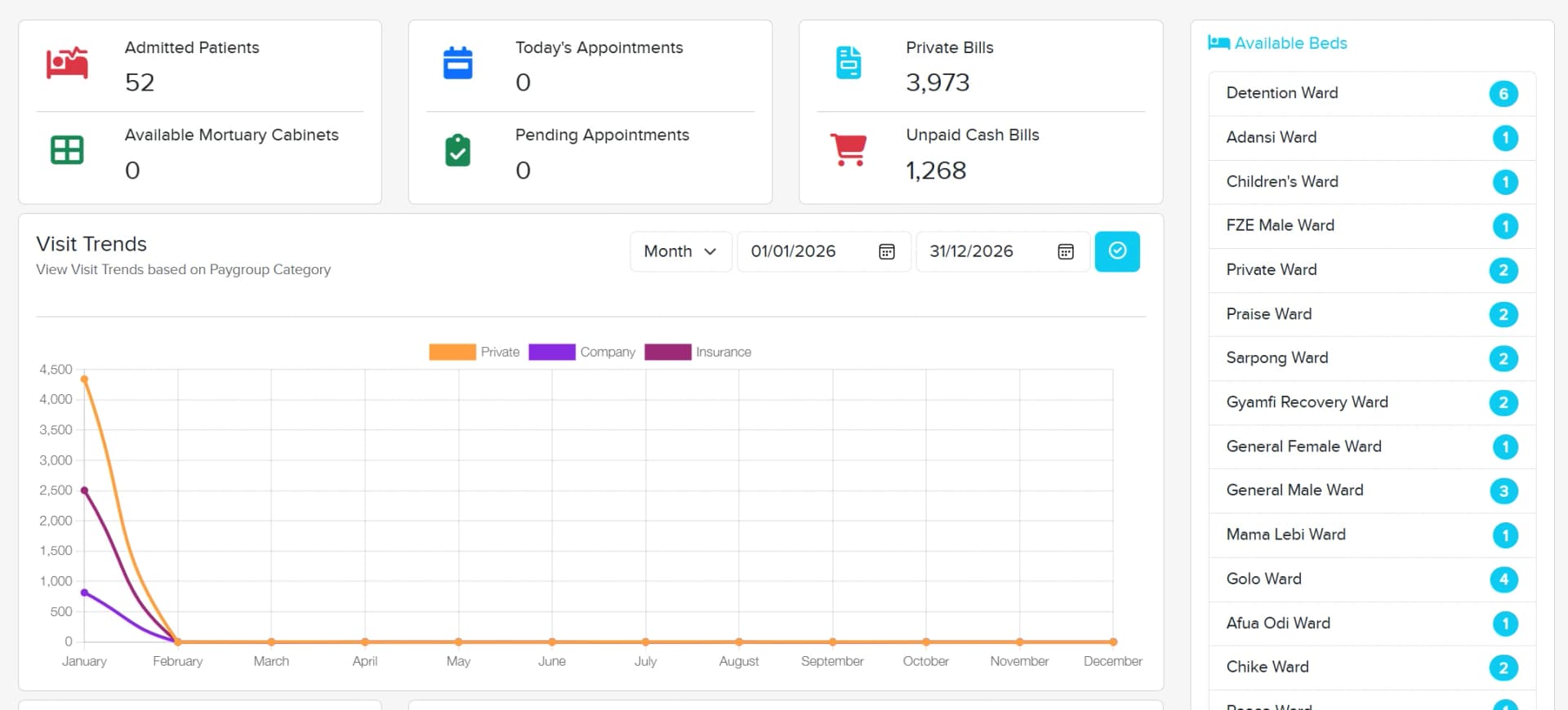Click the end date field 31/12/2026
The height and width of the screenshot is (710, 1568).
[x=1002, y=251]
